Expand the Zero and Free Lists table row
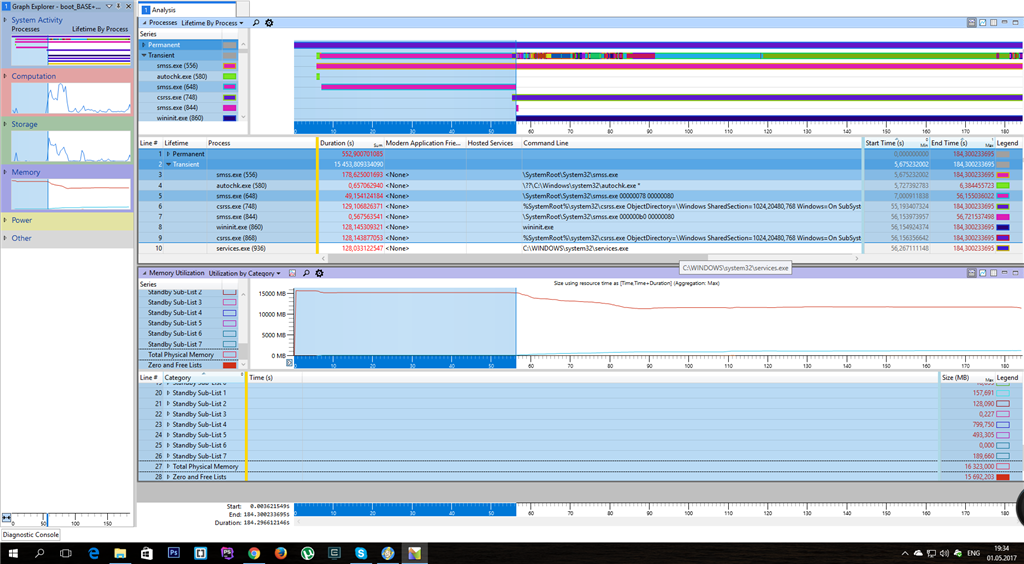1024x564 pixels. (168, 477)
